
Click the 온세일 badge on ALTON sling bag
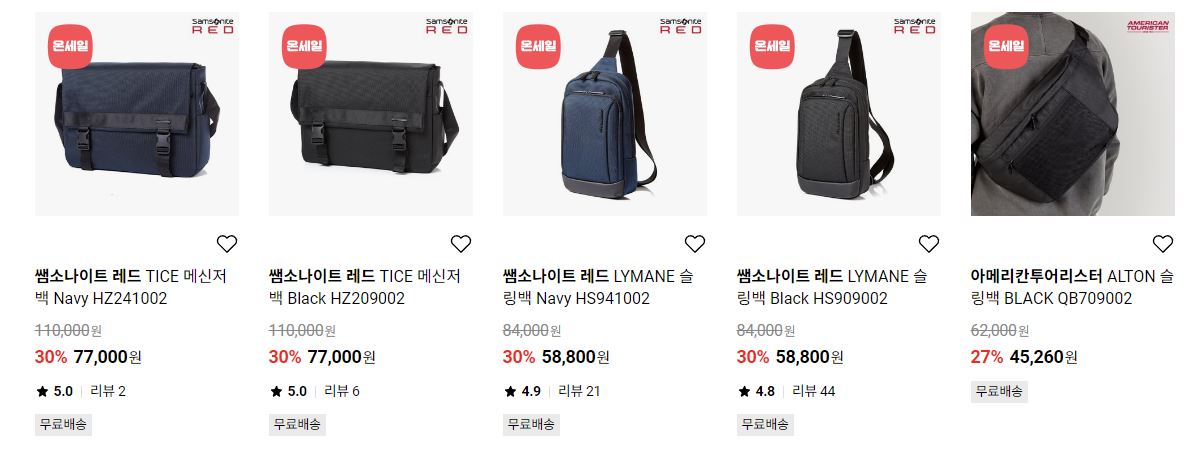point(1006,47)
